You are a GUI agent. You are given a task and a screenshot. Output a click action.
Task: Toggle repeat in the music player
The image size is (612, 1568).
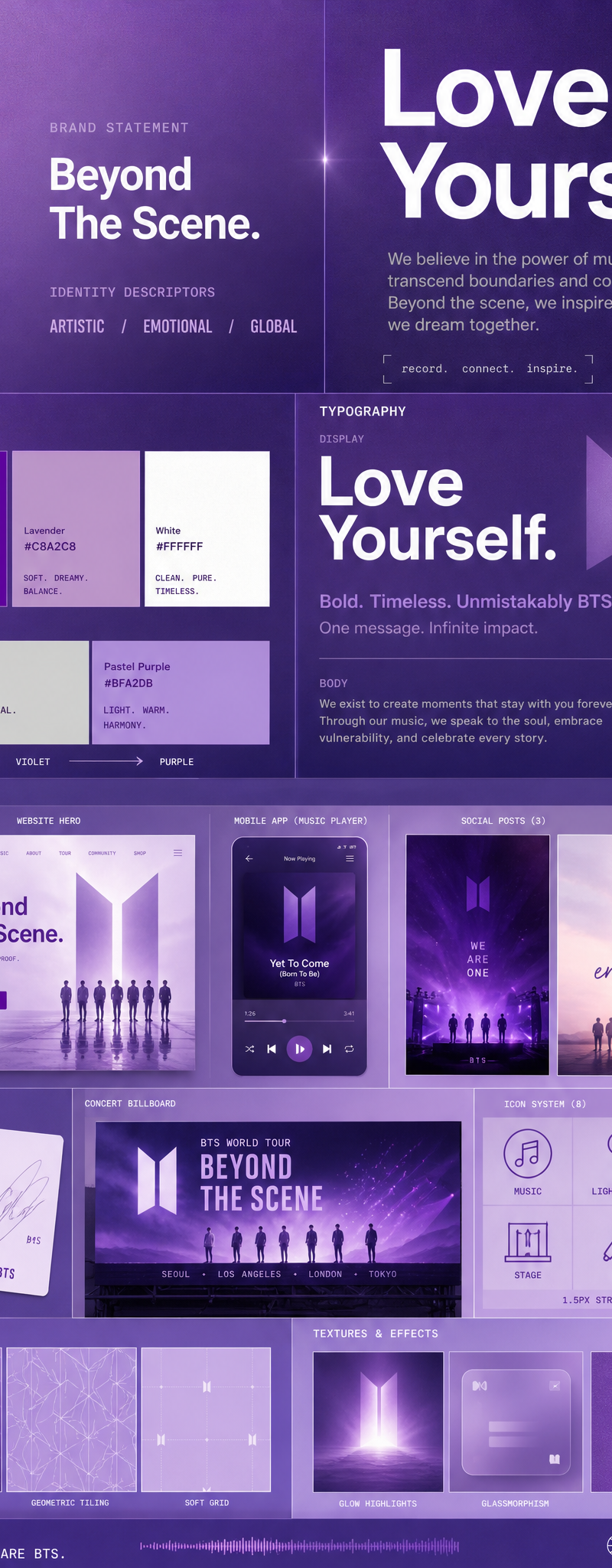(x=349, y=1049)
